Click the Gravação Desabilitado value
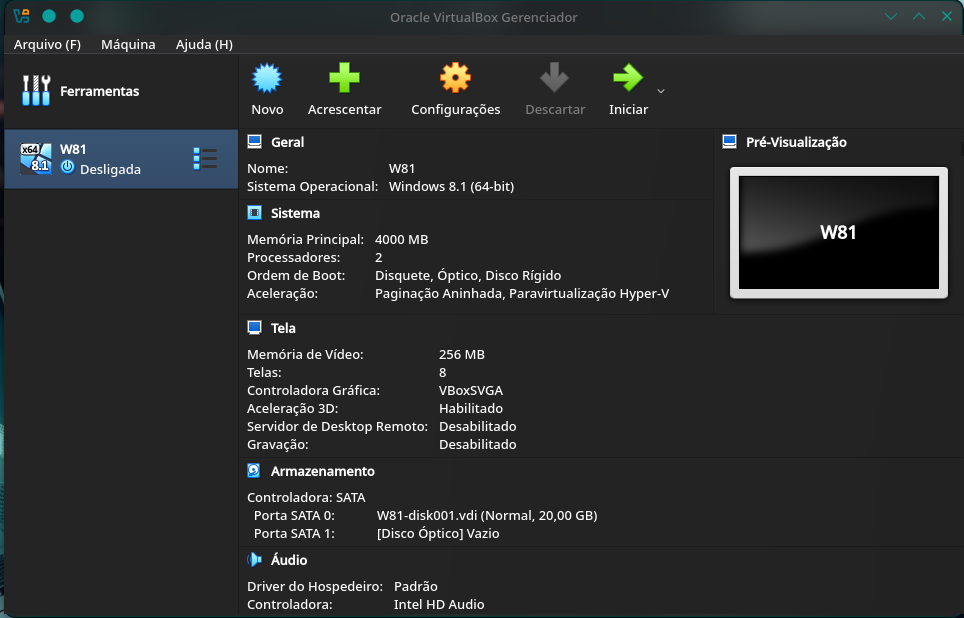 click(x=478, y=444)
